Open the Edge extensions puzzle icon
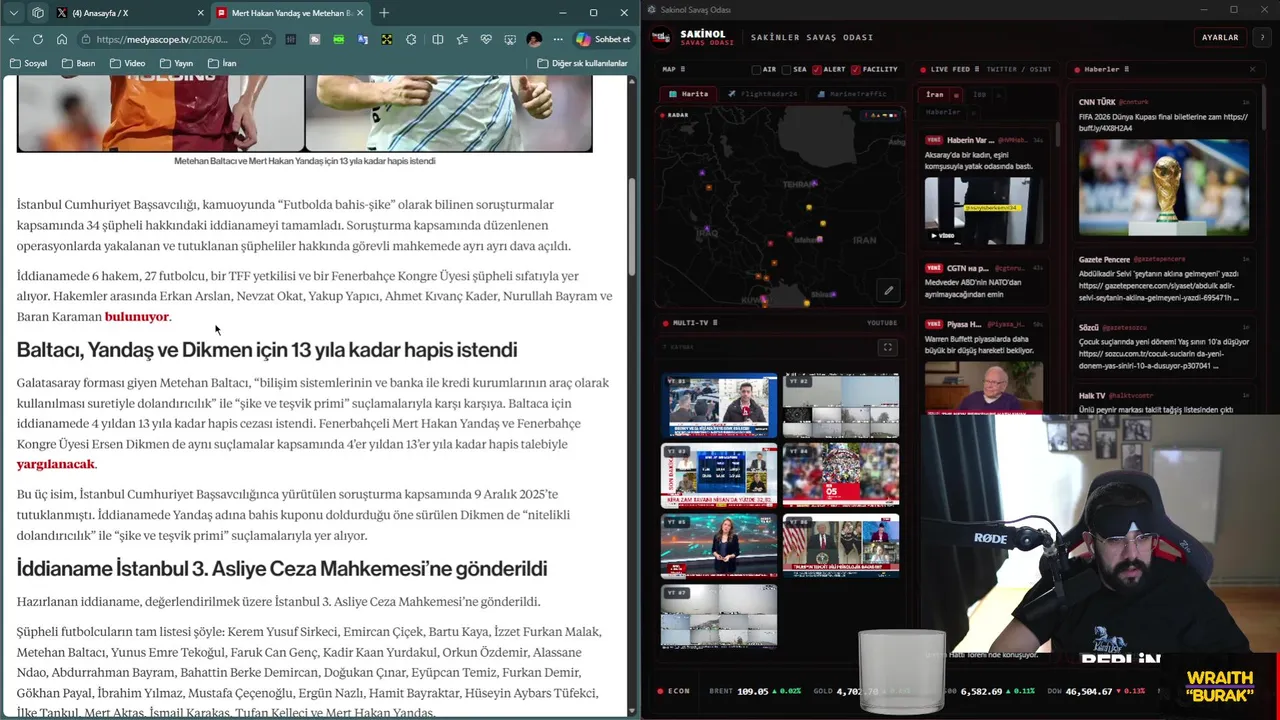Screen dimensions: 1280x720 [411, 39]
